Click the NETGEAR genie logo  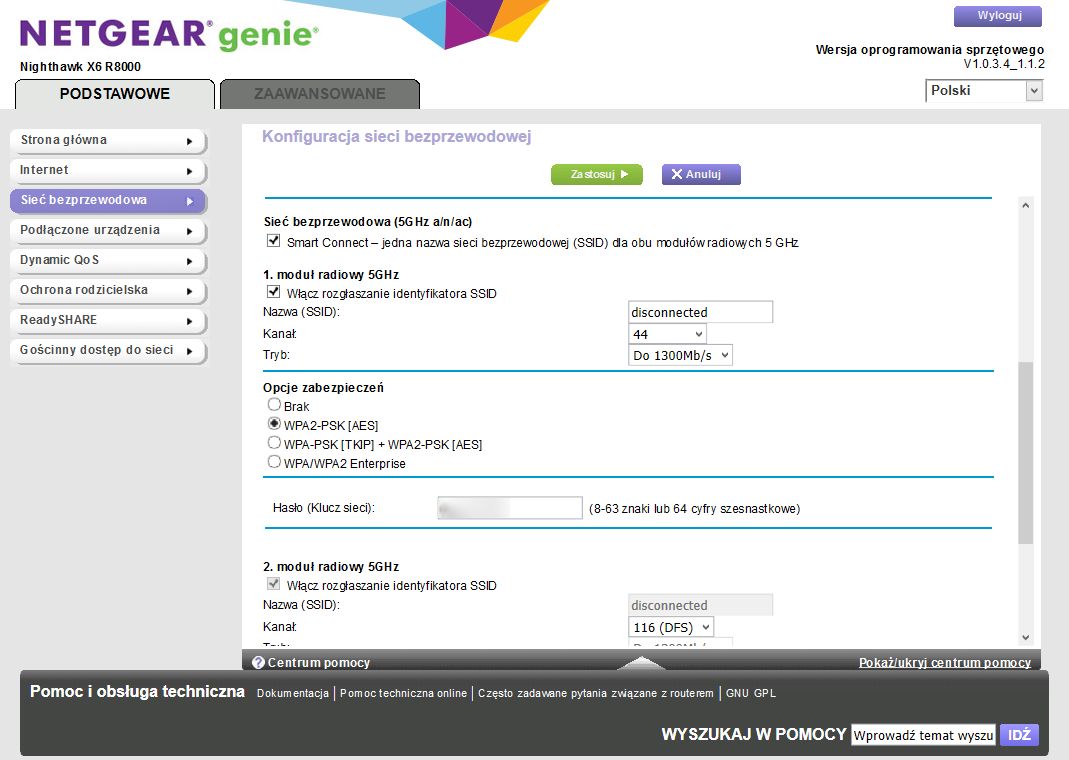[x=168, y=34]
